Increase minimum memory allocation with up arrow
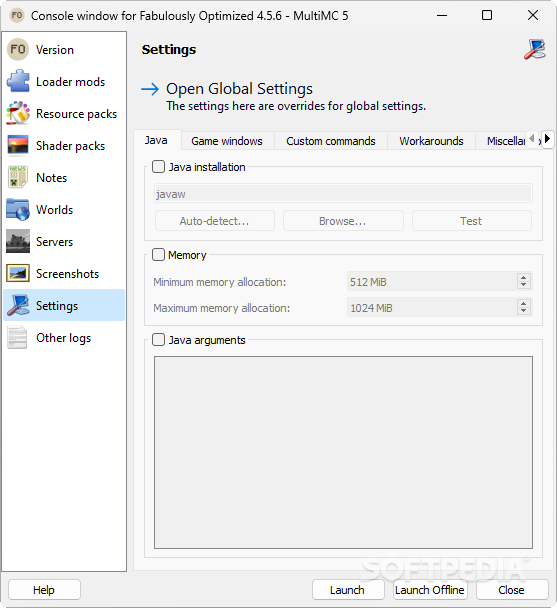557x608 pixels. [524, 278]
